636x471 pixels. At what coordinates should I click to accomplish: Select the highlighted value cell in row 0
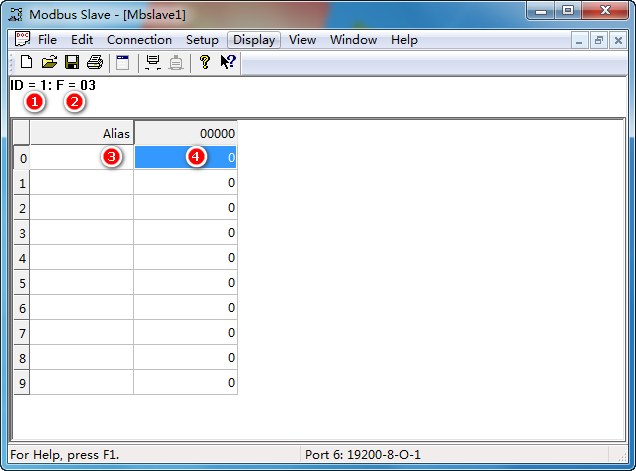[x=185, y=157]
